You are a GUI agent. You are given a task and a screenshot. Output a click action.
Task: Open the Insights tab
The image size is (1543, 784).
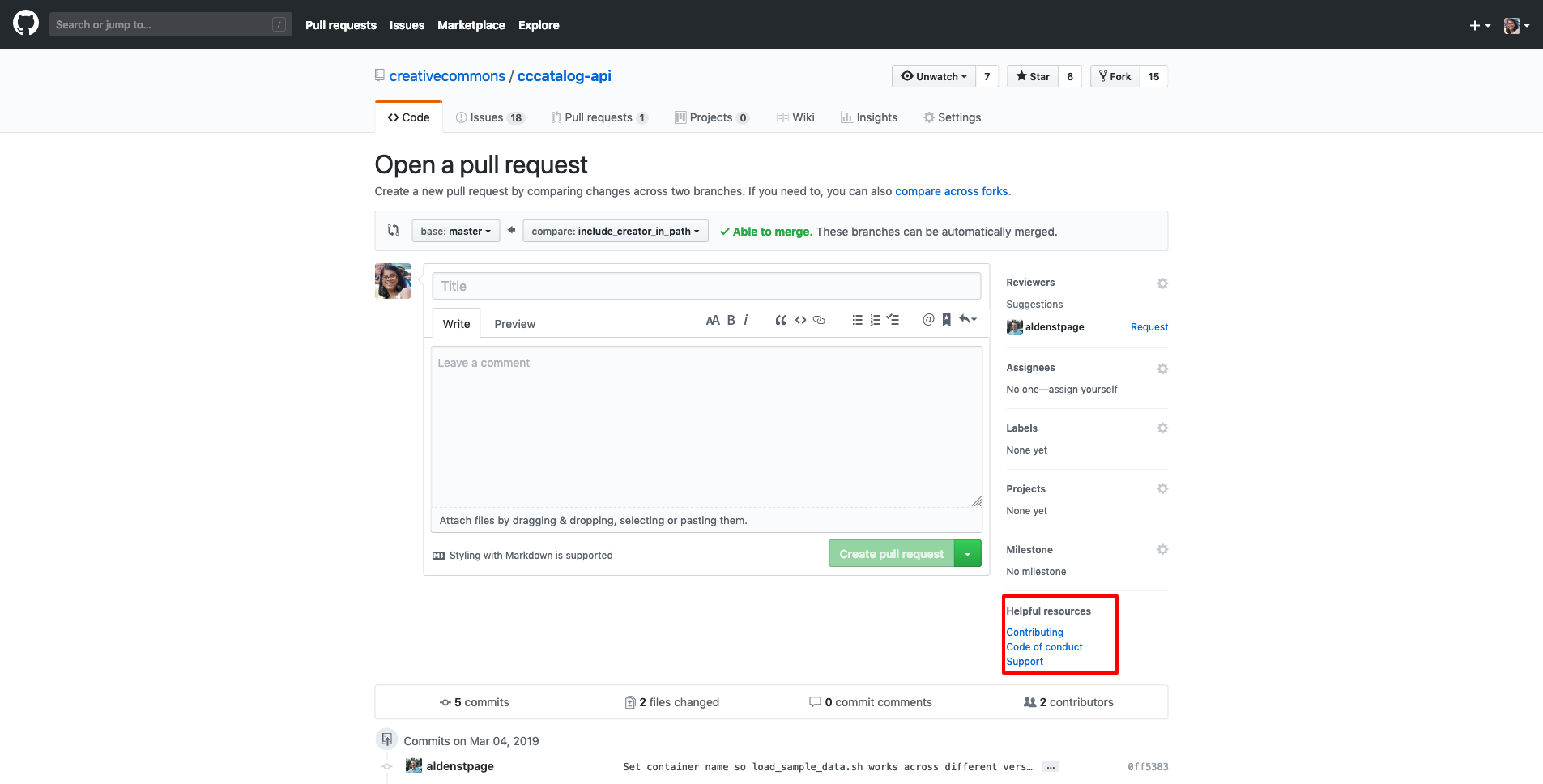[x=868, y=117]
